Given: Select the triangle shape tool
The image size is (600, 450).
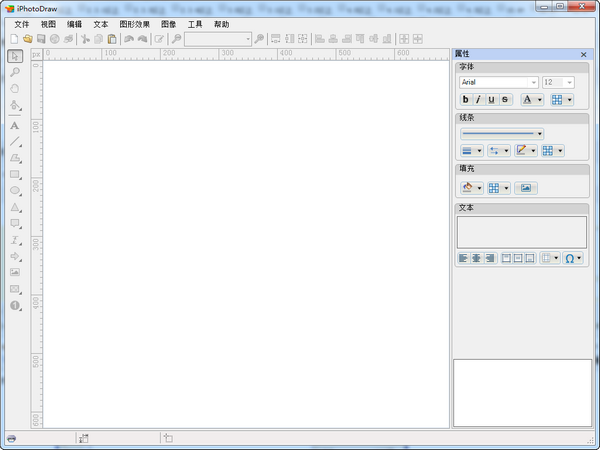Looking at the screenshot, I should point(15,207).
